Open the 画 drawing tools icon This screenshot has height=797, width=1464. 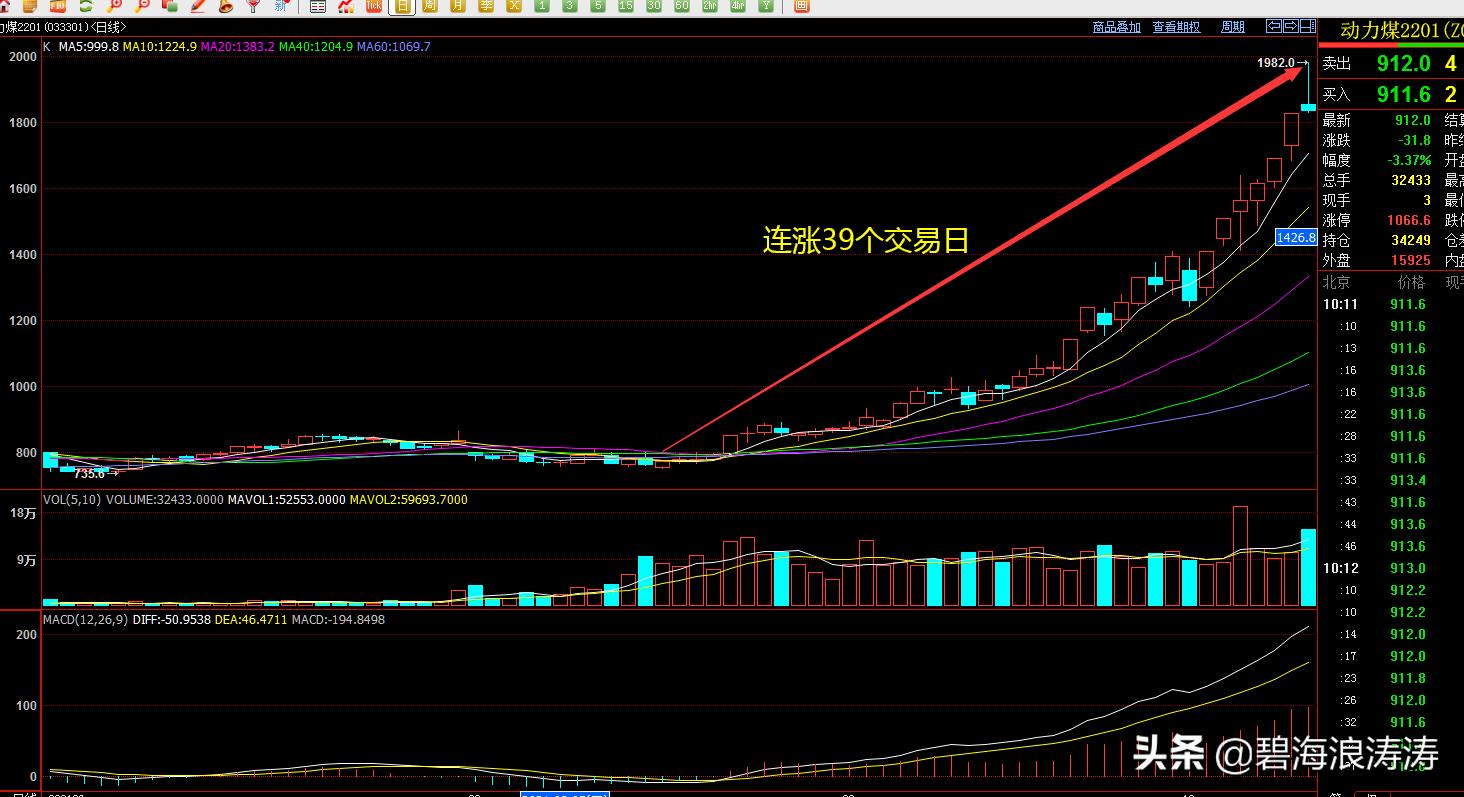click(802, 6)
